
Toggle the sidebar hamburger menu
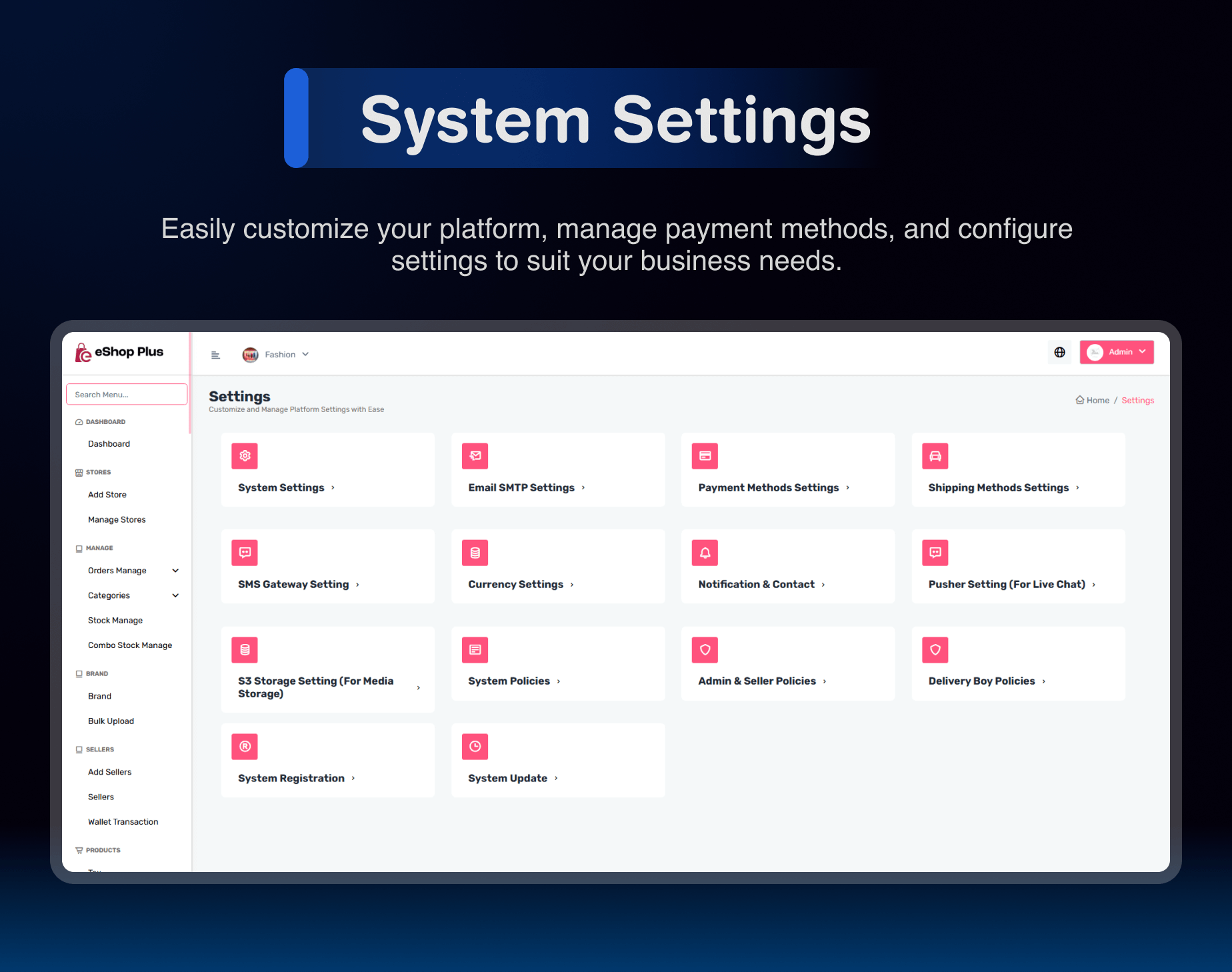[x=215, y=355]
